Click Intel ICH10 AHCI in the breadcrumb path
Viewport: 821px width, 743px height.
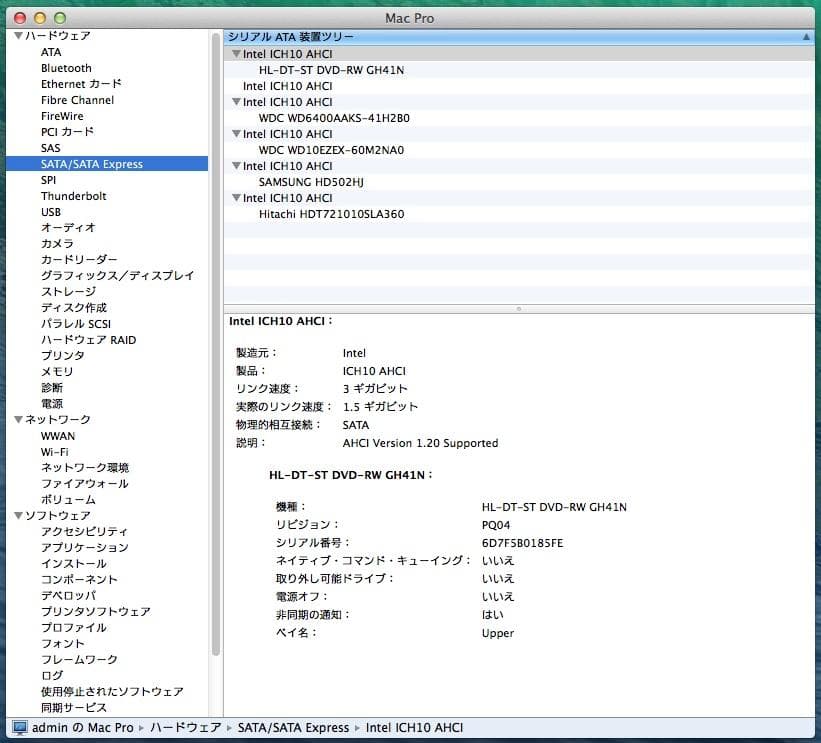pos(417,727)
